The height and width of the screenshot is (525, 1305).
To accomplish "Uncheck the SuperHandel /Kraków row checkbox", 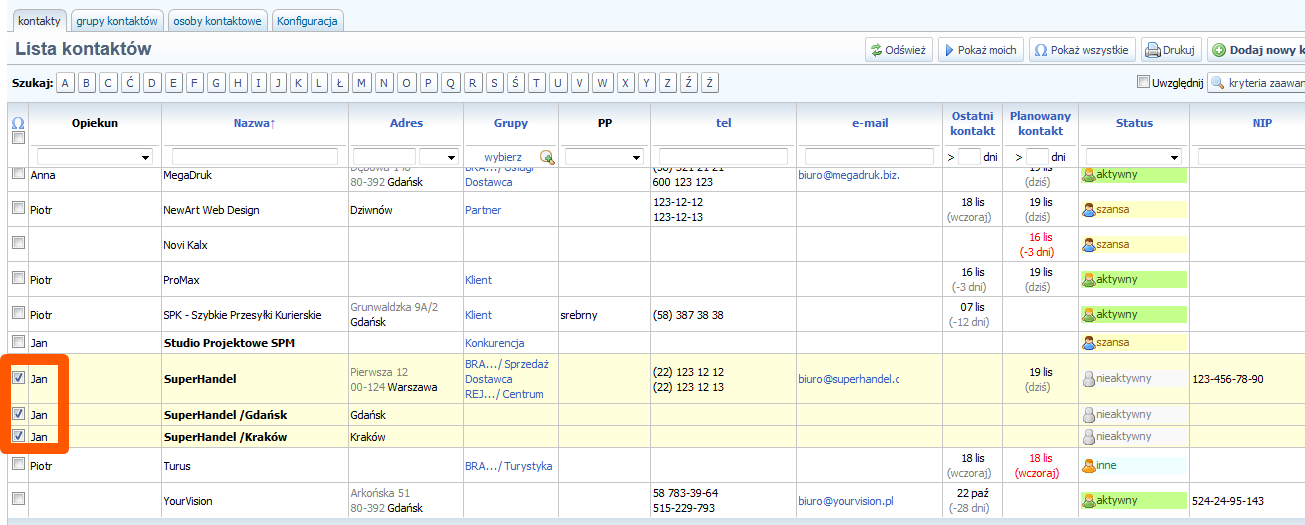I will (x=18, y=436).
